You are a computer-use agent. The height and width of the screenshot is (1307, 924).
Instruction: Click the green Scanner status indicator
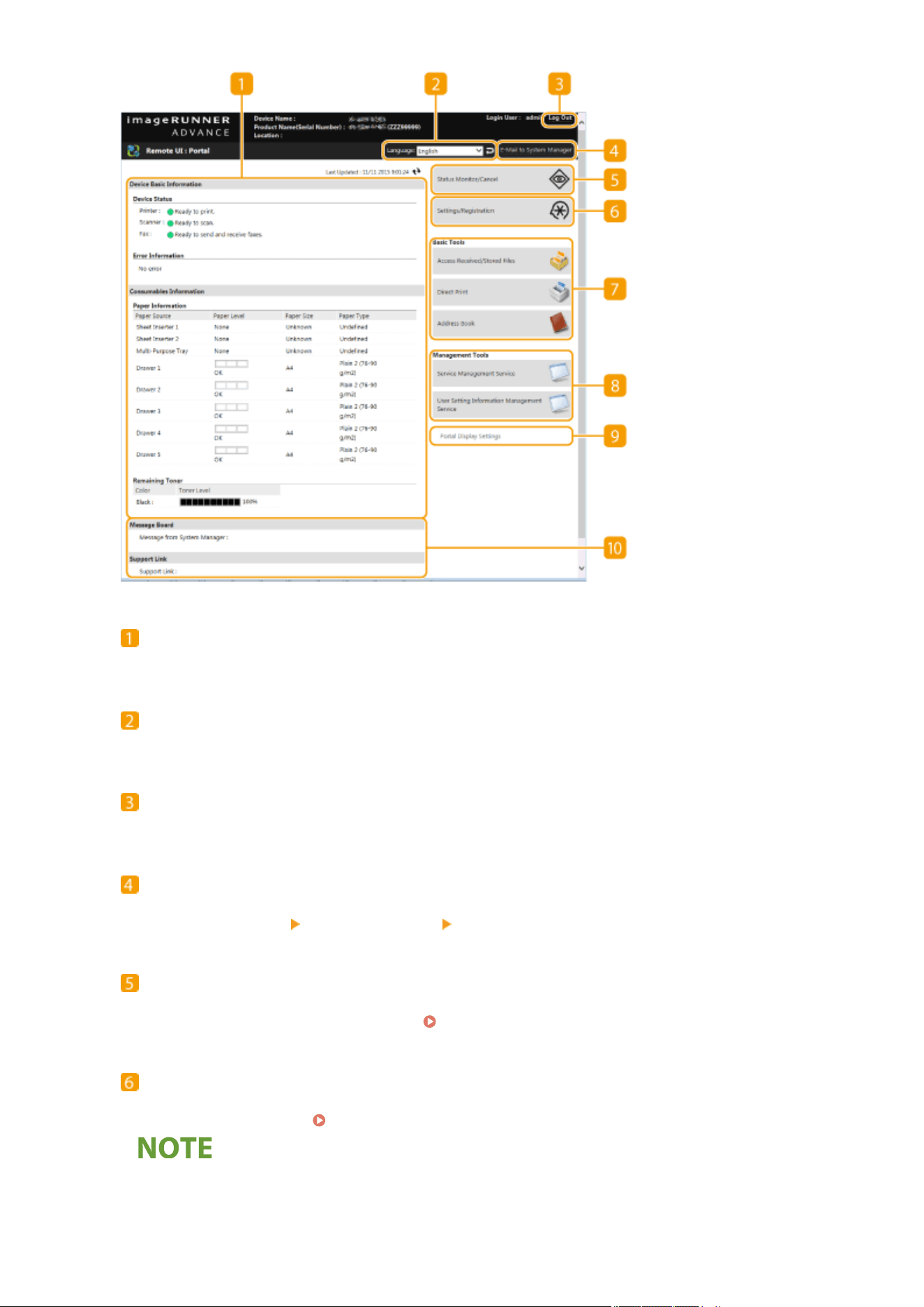[x=170, y=223]
